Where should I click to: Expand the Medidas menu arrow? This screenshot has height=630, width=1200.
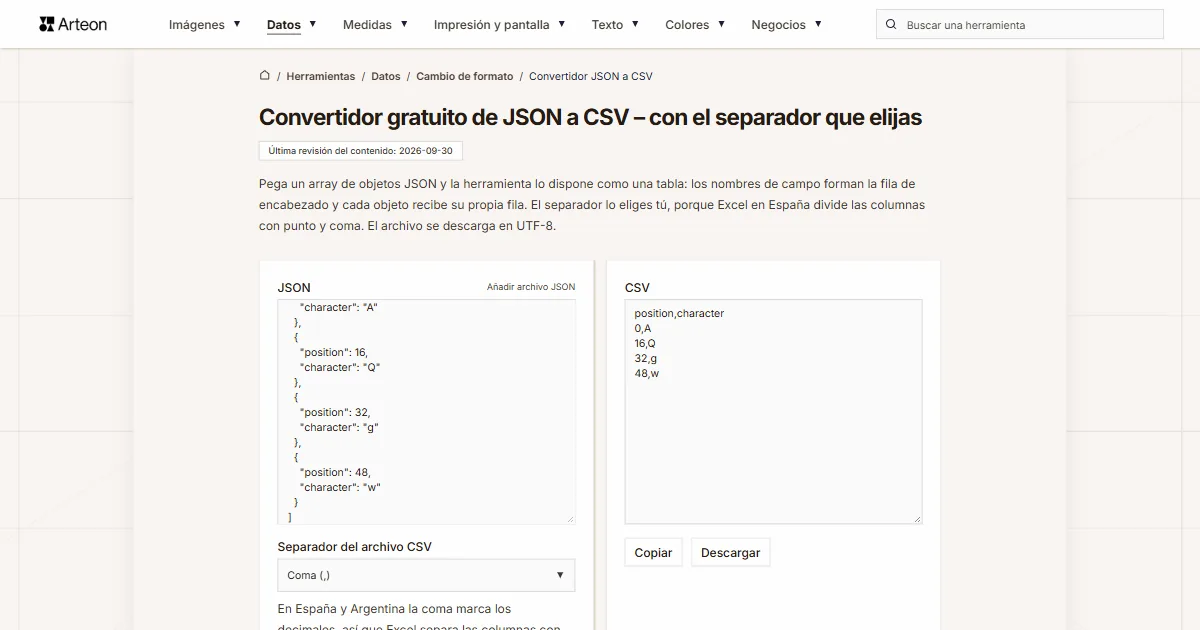click(x=404, y=23)
